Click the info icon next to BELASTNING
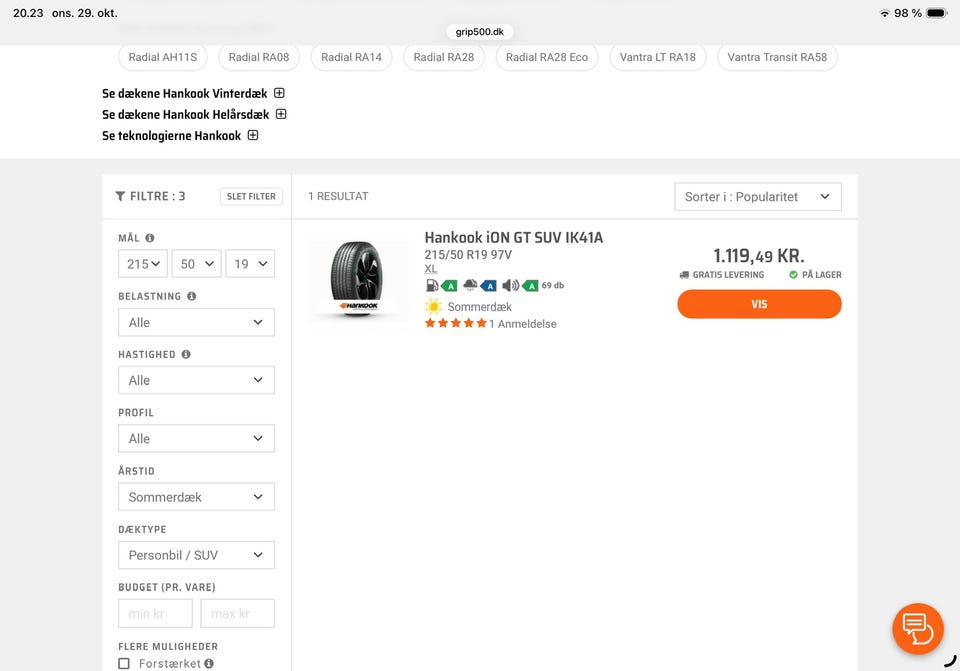Image resolution: width=960 pixels, height=671 pixels. (x=192, y=296)
